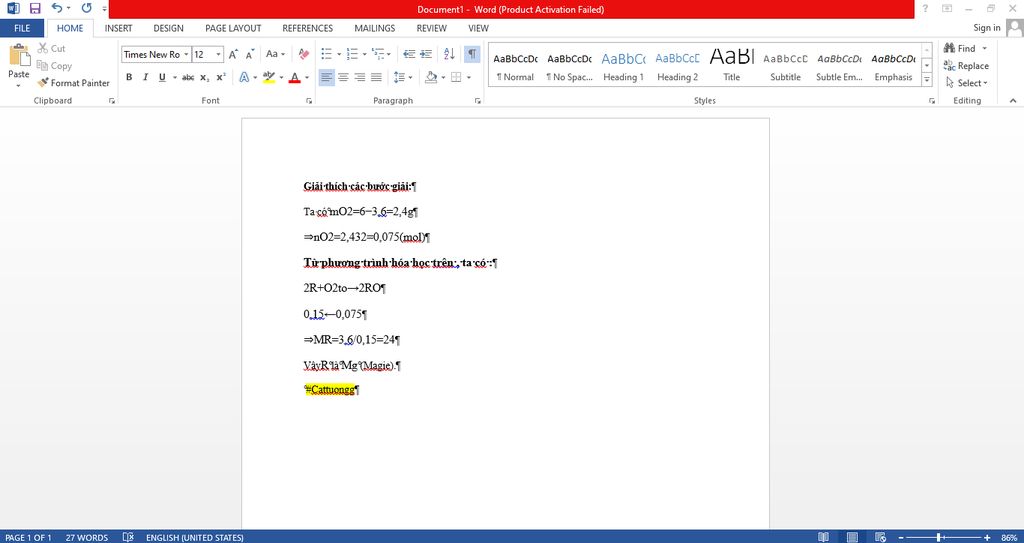Click the Subscript x₂ icon

[204, 77]
